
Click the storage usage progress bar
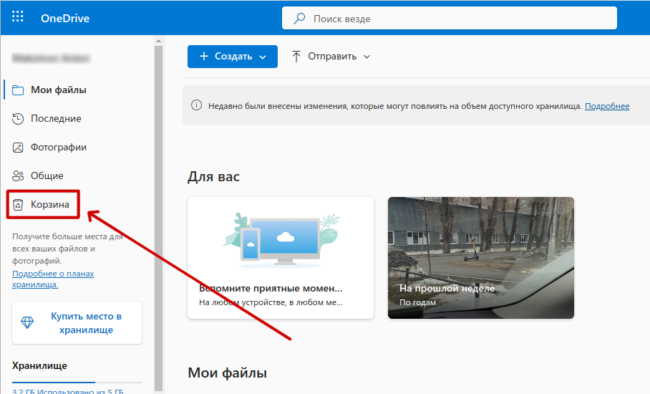tap(77, 382)
